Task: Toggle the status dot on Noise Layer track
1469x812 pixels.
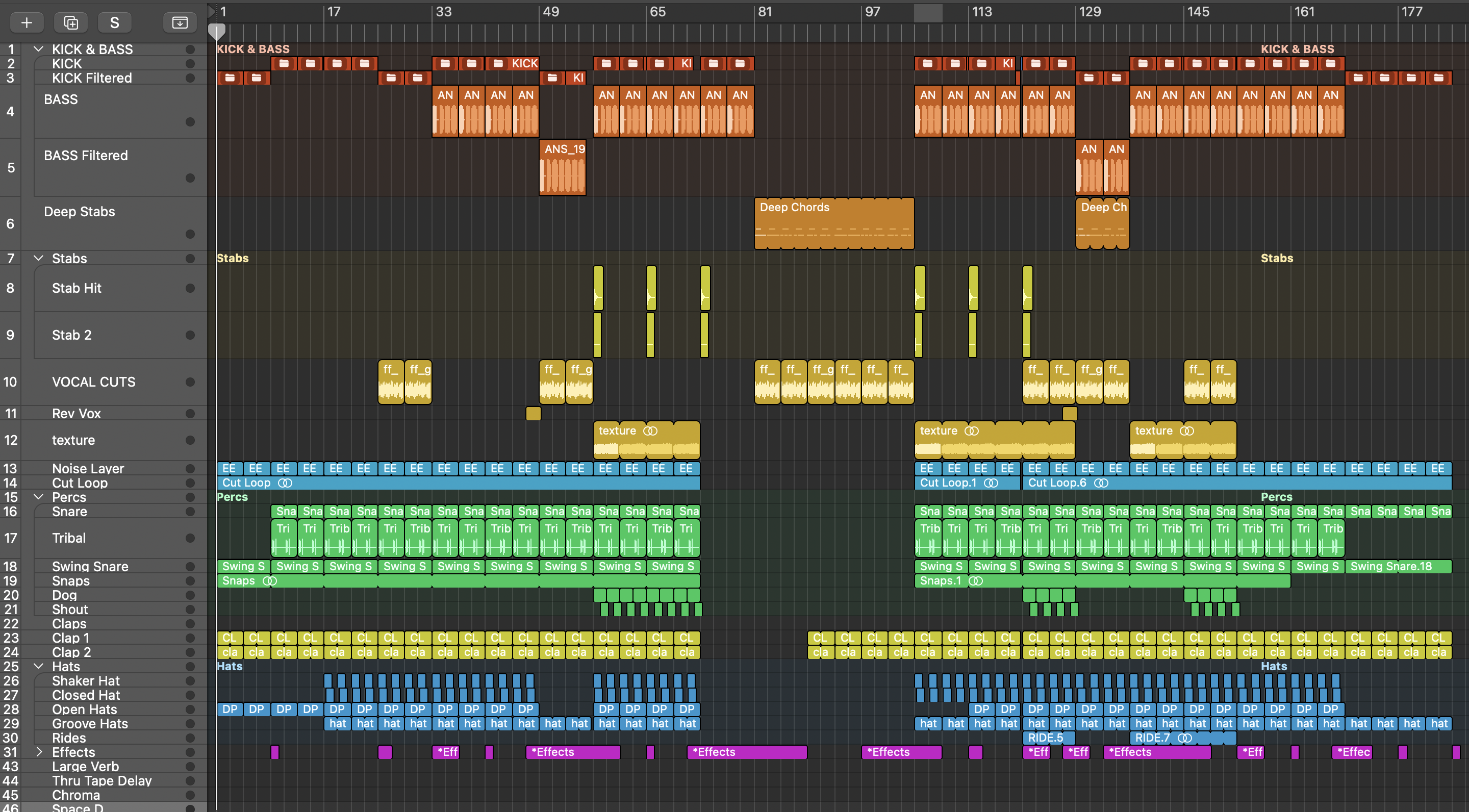Action: [190, 469]
